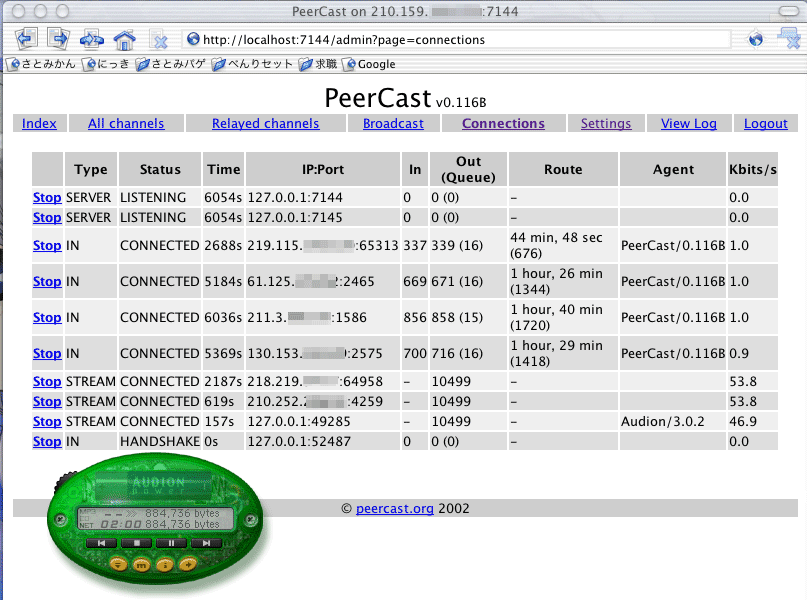The image size is (807, 600).
Task: Click the Type column header
Action: 91,169
